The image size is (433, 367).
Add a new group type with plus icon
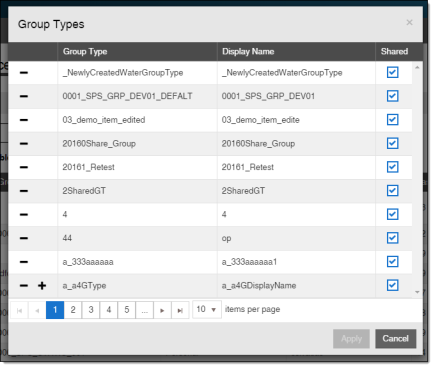coord(42,286)
